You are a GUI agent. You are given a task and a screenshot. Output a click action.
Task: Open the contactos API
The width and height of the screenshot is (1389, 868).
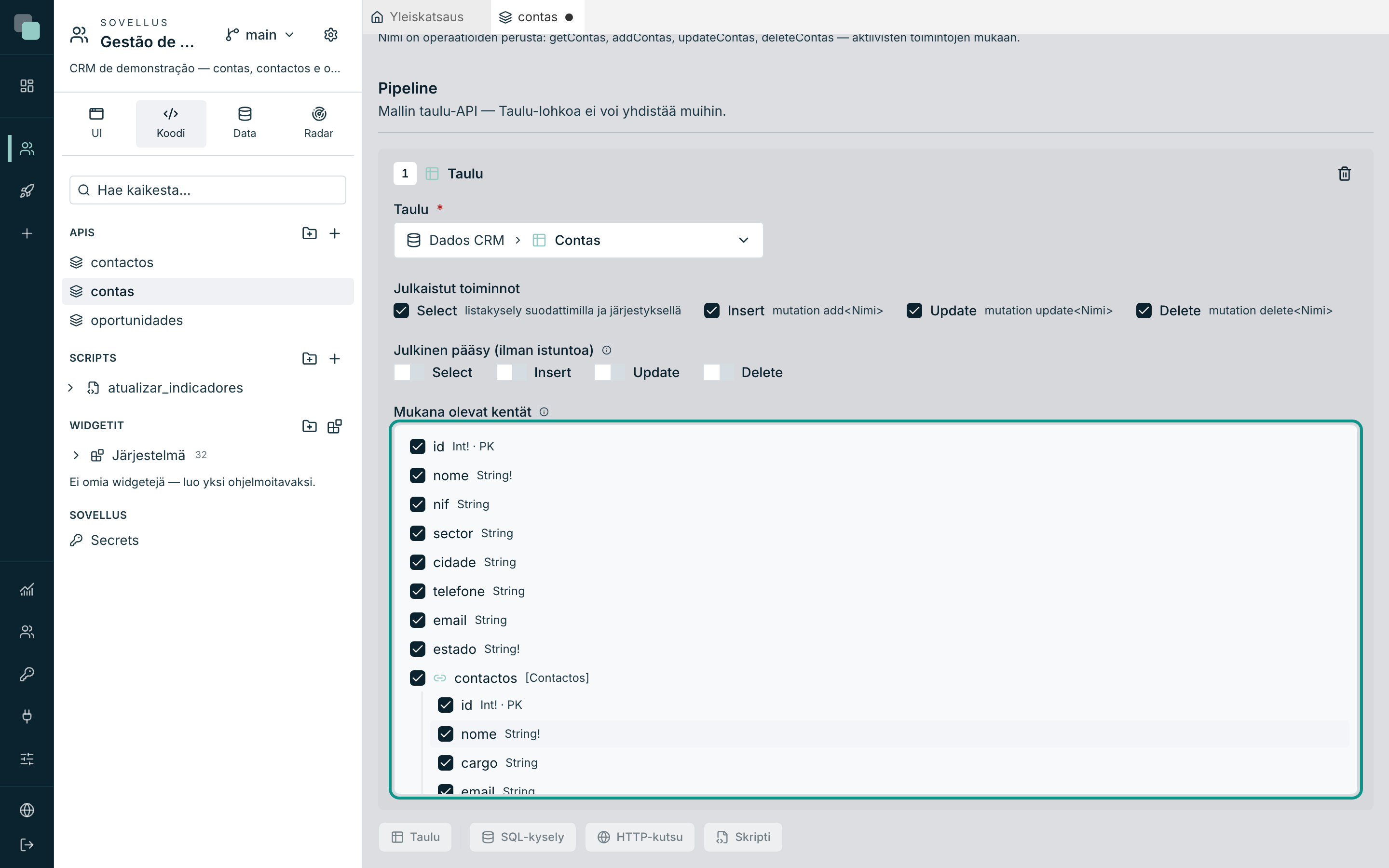pyautogui.click(x=208, y=262)
